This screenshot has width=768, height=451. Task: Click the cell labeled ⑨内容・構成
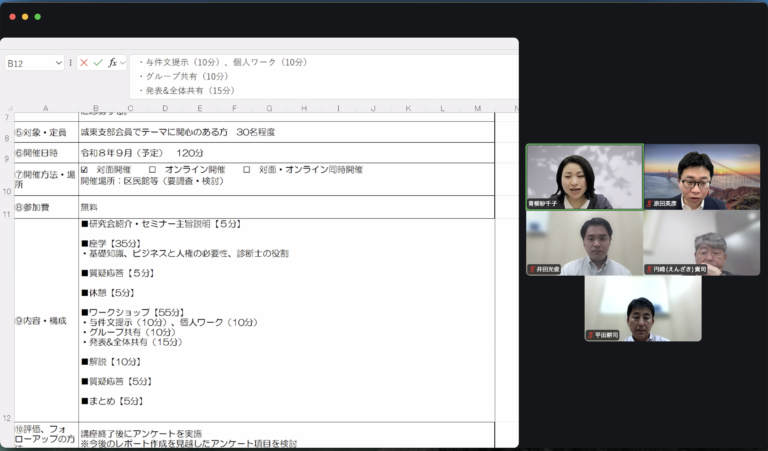(x=47, y=320)
